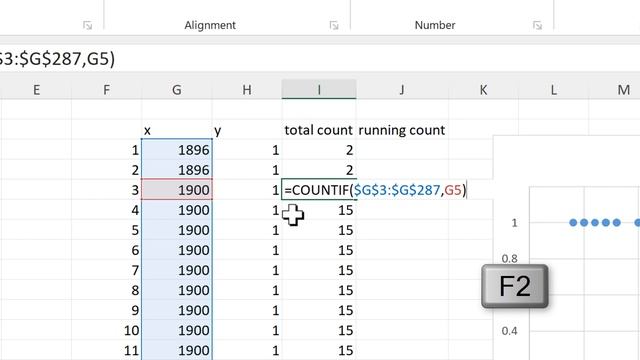The width and height of the screenshot is (640, 360).
Task: Click the chart's y-axis label 0.4
Action: (x=509, y=331)
